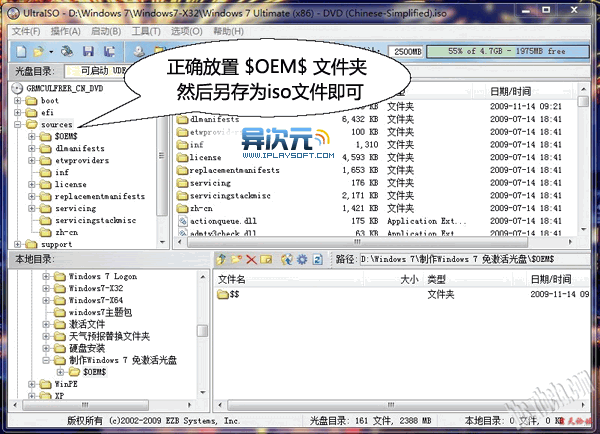Viewport: 600px width, 434px height.
Task: Click local tree vertical scrollbar thumb
Action: coord(202,331)
